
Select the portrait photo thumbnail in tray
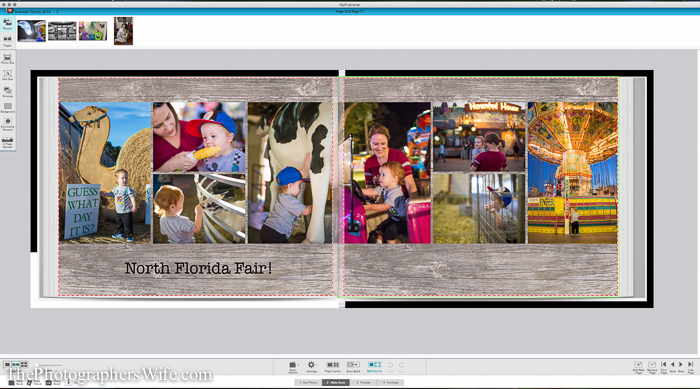click(x=123, y=31)
